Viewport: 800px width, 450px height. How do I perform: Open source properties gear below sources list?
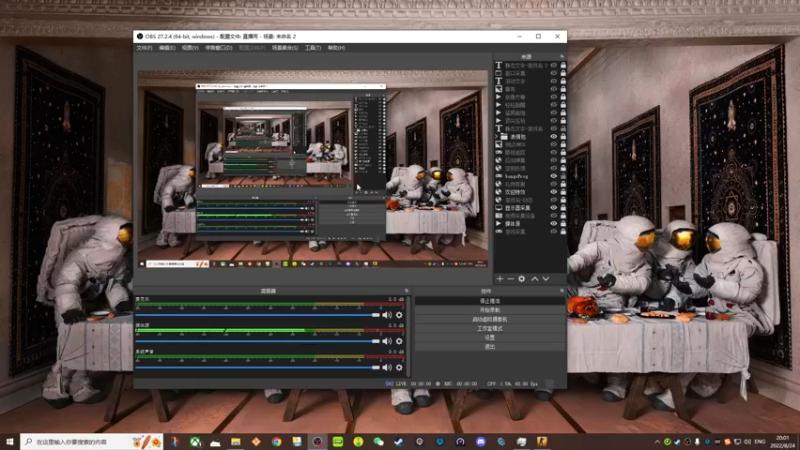tap(521, 279)
